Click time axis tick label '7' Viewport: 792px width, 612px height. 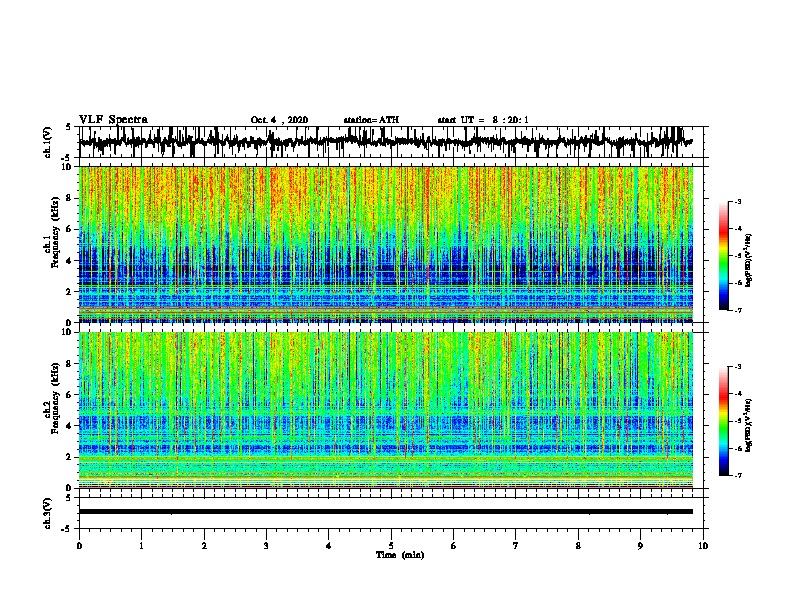point(516,546)
